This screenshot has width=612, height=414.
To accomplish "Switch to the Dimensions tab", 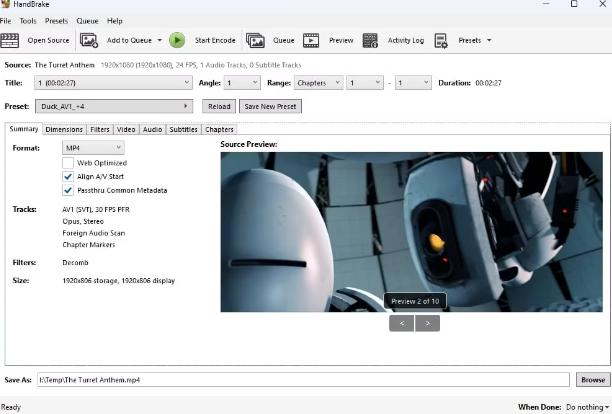I will 64,130.
